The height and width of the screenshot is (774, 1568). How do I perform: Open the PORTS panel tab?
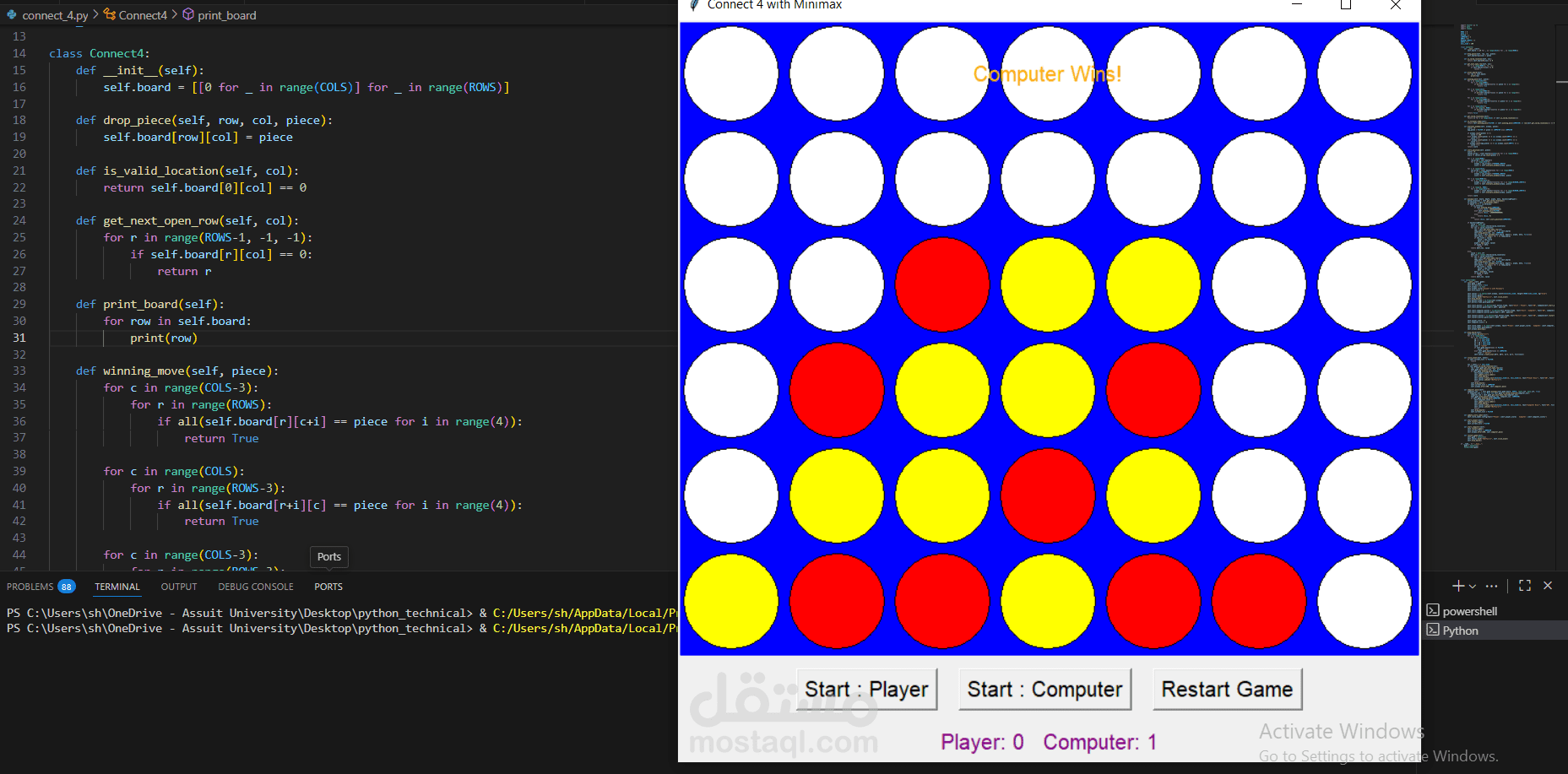pos(328,587)
